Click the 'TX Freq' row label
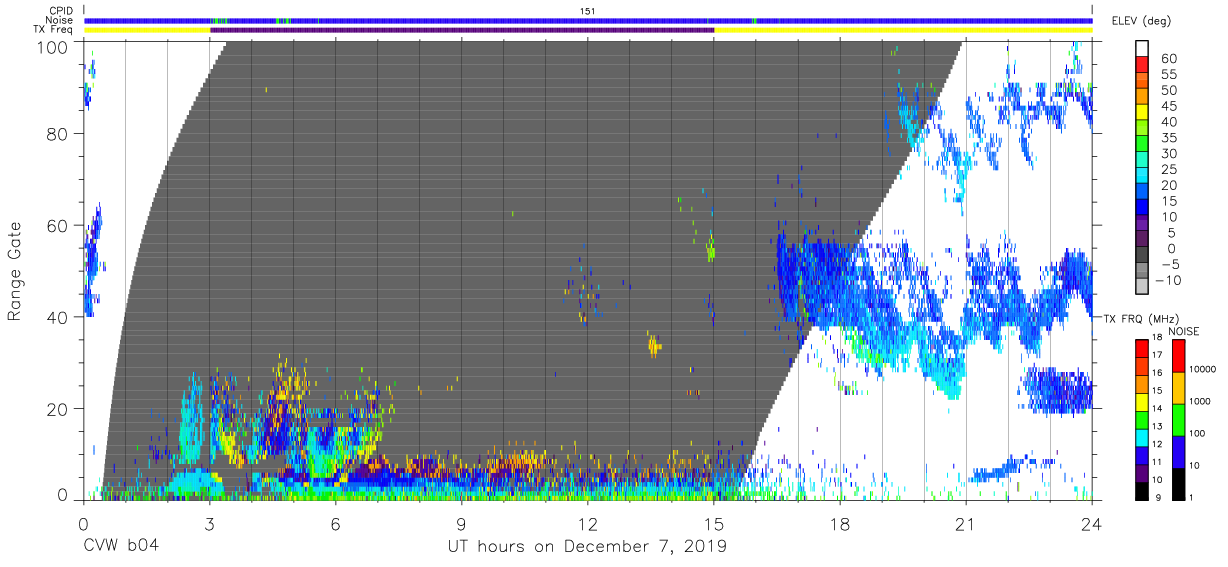 [x=53, y=30]
